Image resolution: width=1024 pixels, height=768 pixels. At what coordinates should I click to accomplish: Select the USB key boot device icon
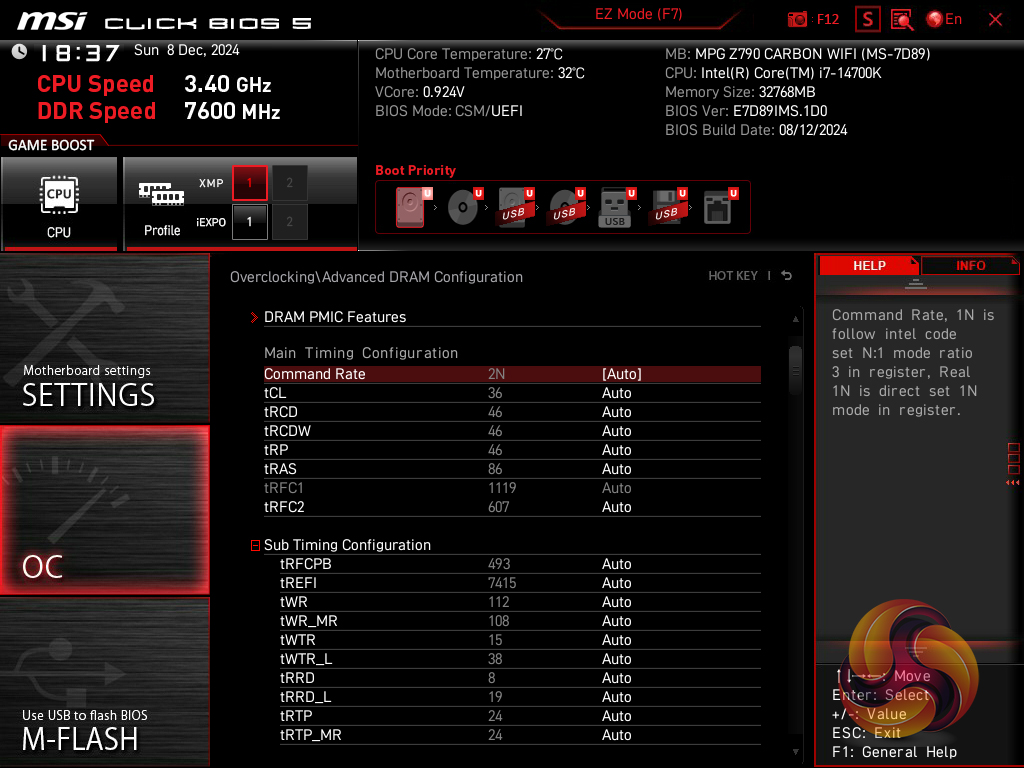point(616,208)
